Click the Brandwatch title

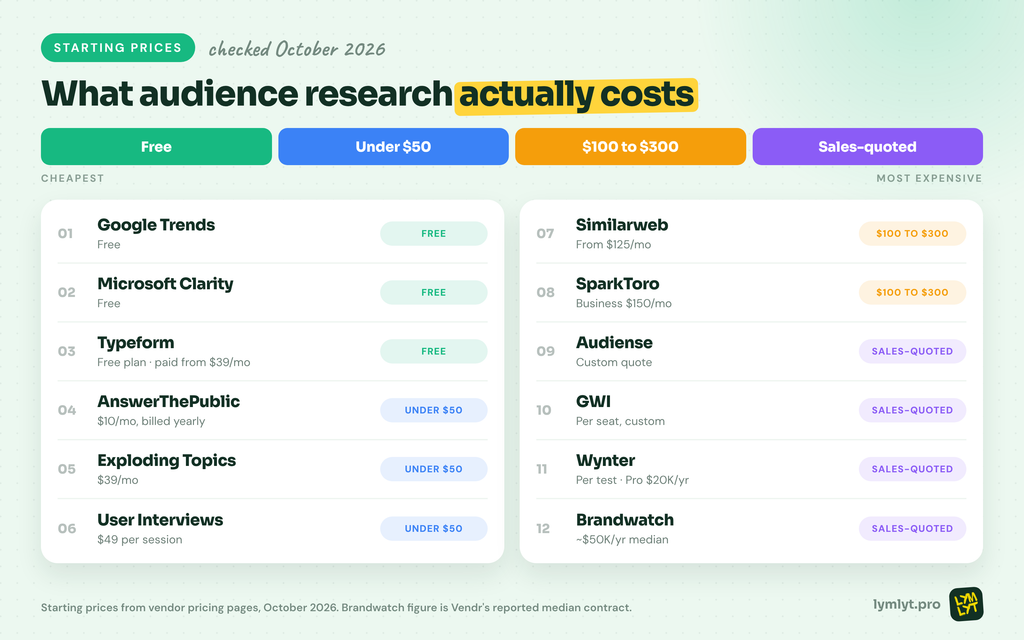pyautogui.click(x=625, y=520)
